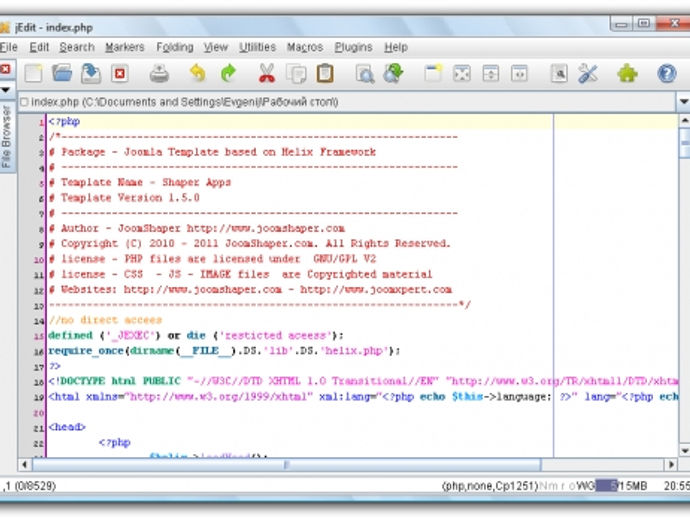Redo with the green arrow icon
This screenshot has height=518, width=690.
(228, 73)
